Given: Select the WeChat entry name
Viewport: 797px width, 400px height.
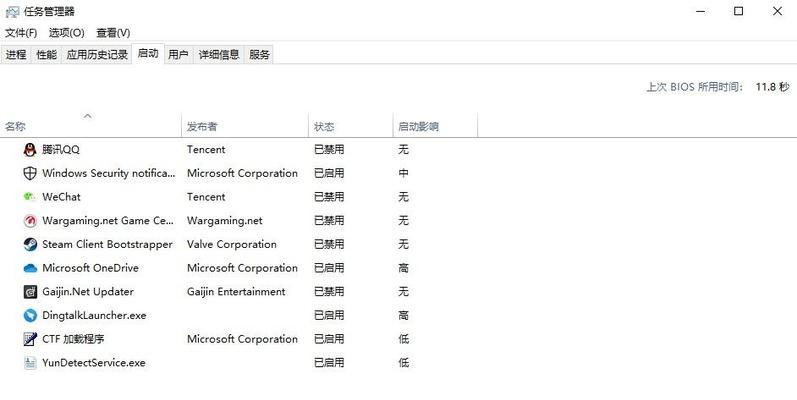Looking at the screenshot, I should click(62, 197).
